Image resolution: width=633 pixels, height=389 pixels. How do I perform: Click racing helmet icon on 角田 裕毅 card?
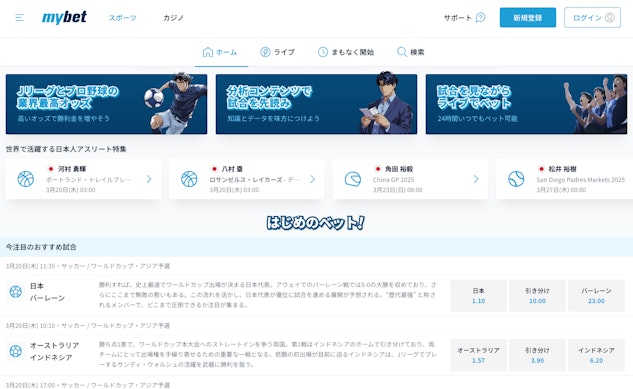(352, 179)
